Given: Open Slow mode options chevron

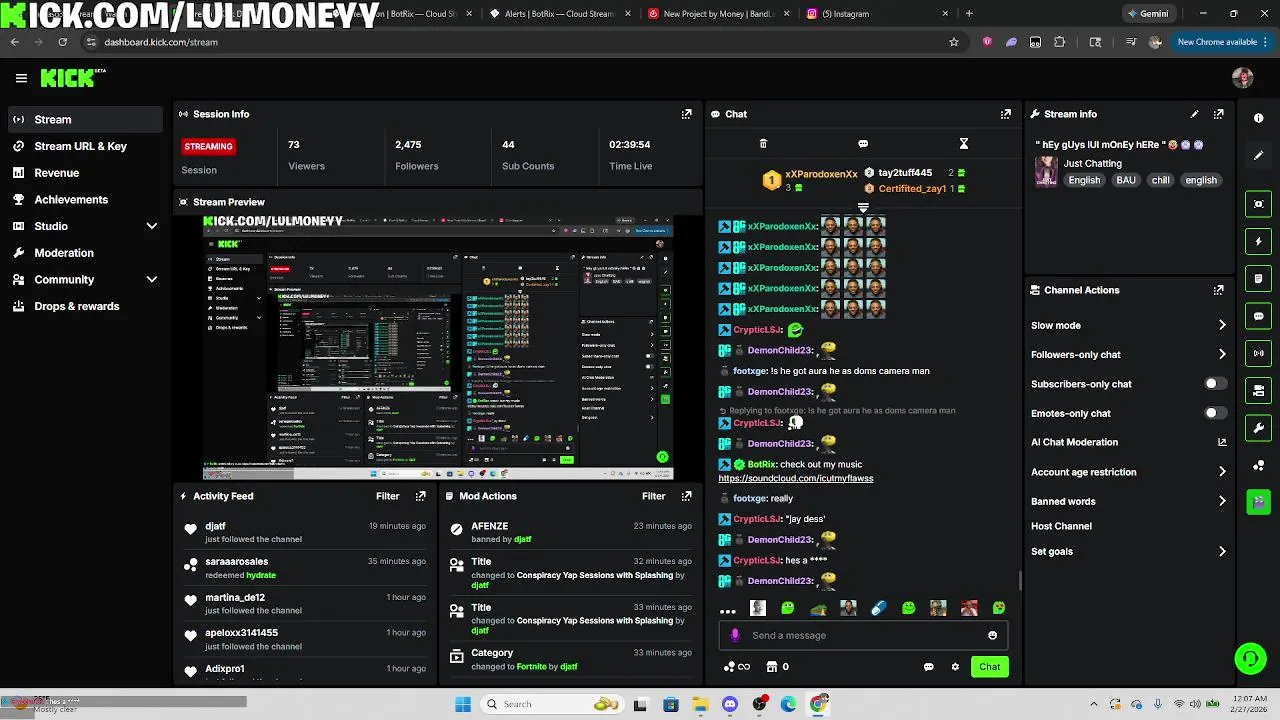Looking at the screenshot, I should 1221,325.
